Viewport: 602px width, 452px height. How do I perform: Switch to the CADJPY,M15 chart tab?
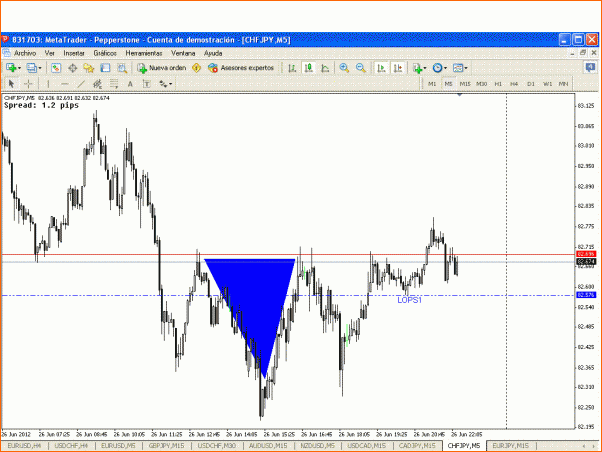point(417,446)
